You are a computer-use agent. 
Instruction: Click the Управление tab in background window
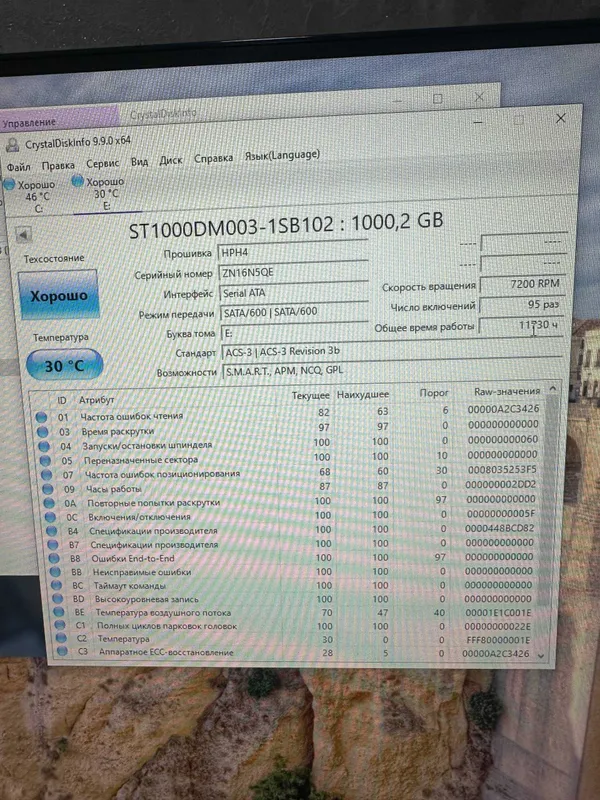28,122
